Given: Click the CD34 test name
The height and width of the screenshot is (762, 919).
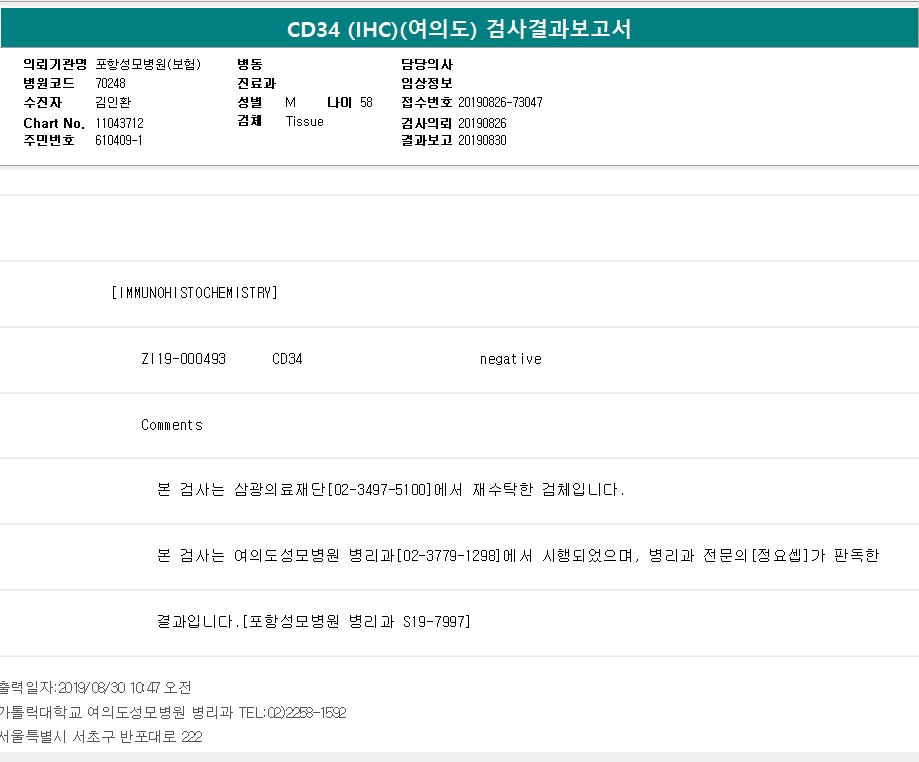Looking at the screenshot, I should (287, 359).
